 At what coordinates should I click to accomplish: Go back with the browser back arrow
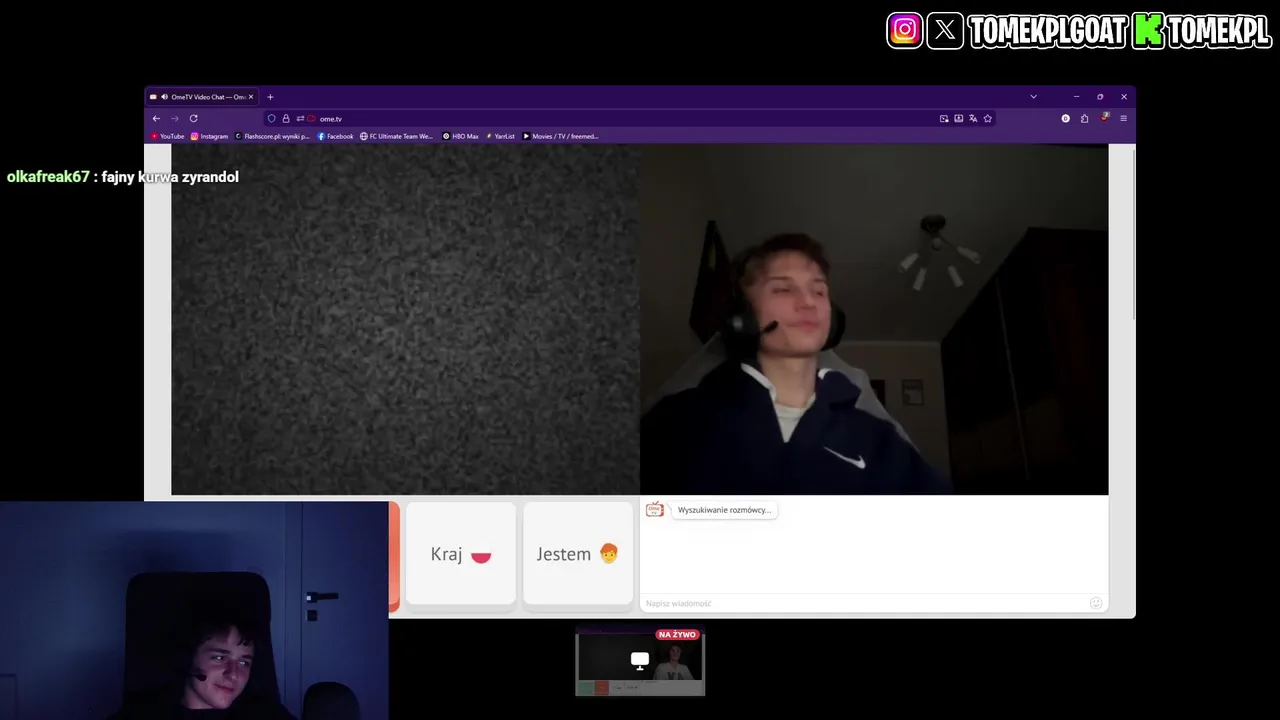(x=156, y=118)
